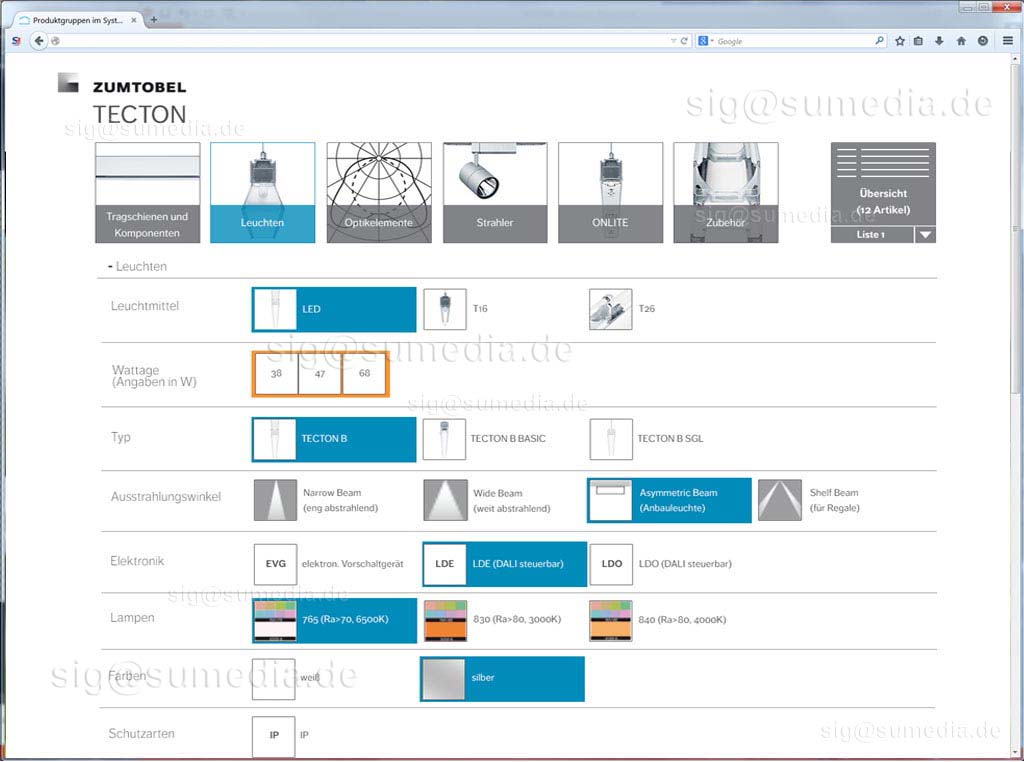Click the browser home icon
1024x762 pixels.
(961, 41)
